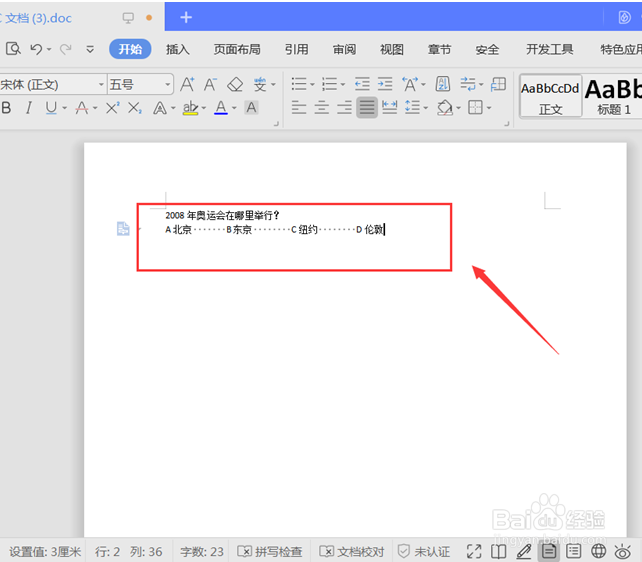Click the phonetic guide 变 icon
The height and width of the screenshot is (562, 642).
coord(260,84)
